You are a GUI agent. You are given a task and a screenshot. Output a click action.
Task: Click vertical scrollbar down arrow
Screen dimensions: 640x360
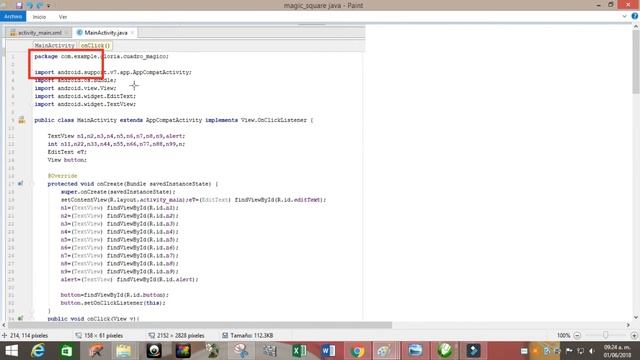pos(636,317)
